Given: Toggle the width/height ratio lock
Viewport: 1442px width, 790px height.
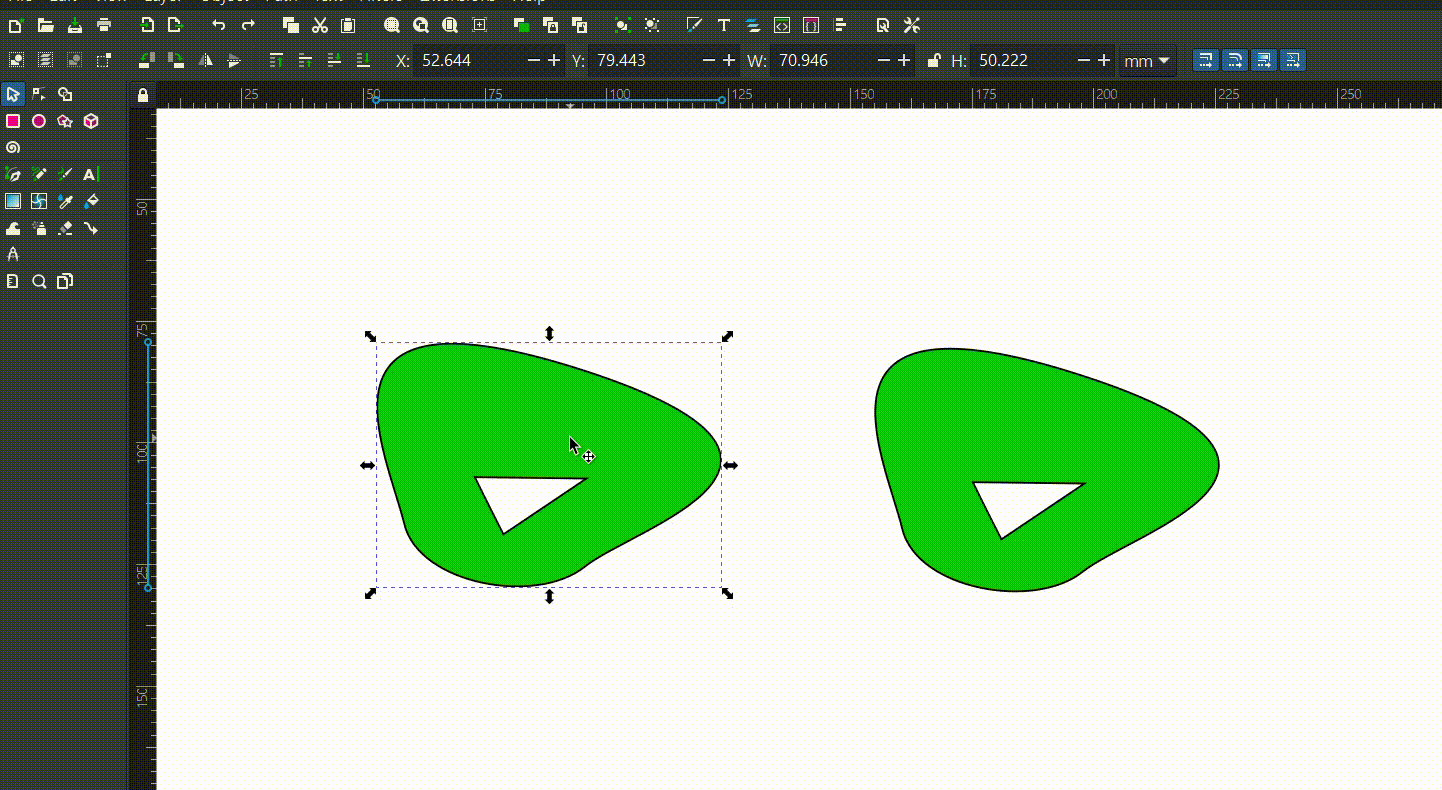Looking at the screenshot, I should tap(934, 61).
